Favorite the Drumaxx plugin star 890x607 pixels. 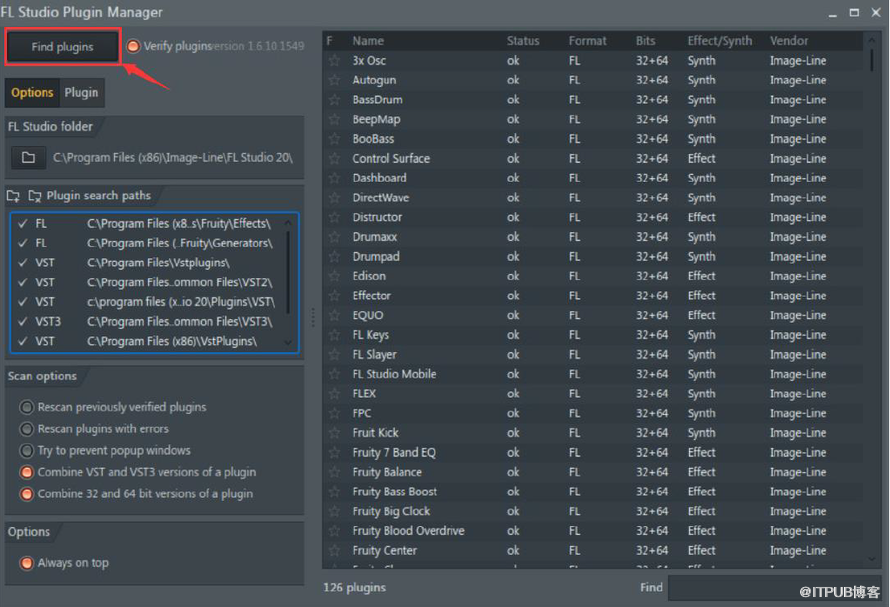click(334, 237)
